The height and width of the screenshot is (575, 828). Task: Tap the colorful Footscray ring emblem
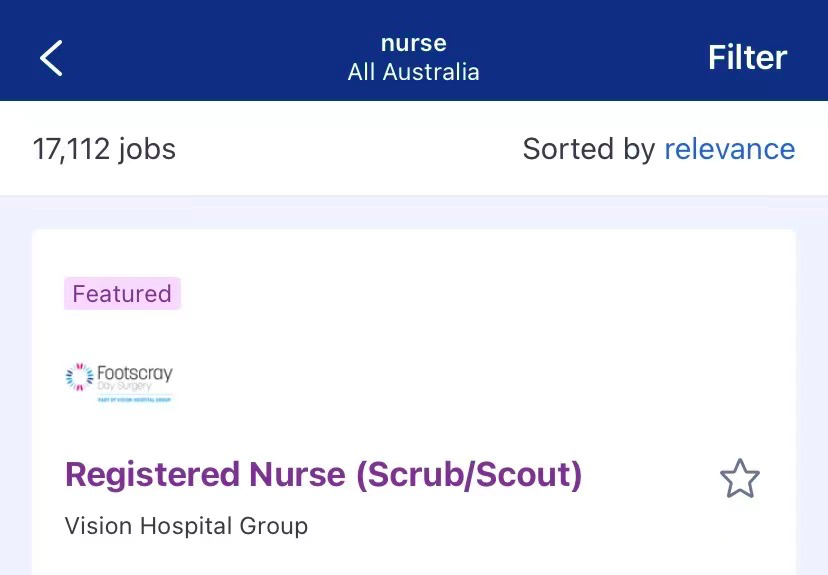click(x=79, y=376)
